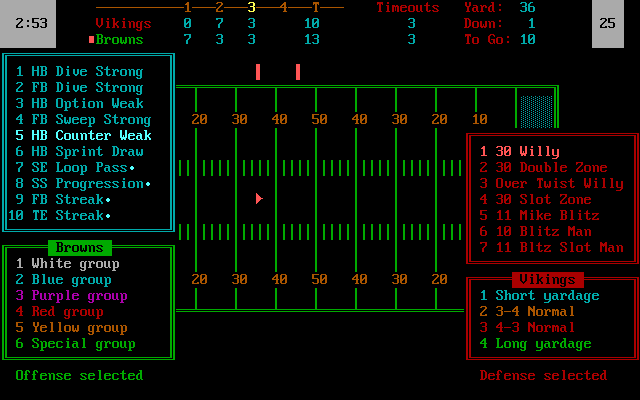Choose the 11 Mike Blitz defense

pyautogui.click(x=540, y=215)
